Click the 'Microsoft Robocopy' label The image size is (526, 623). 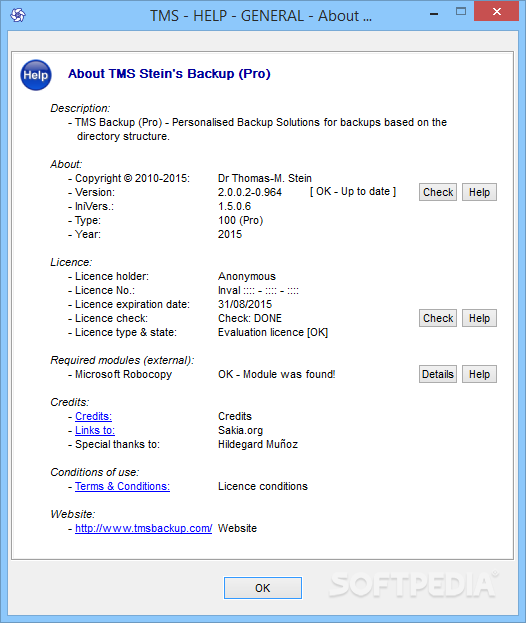tap(124, 374)
